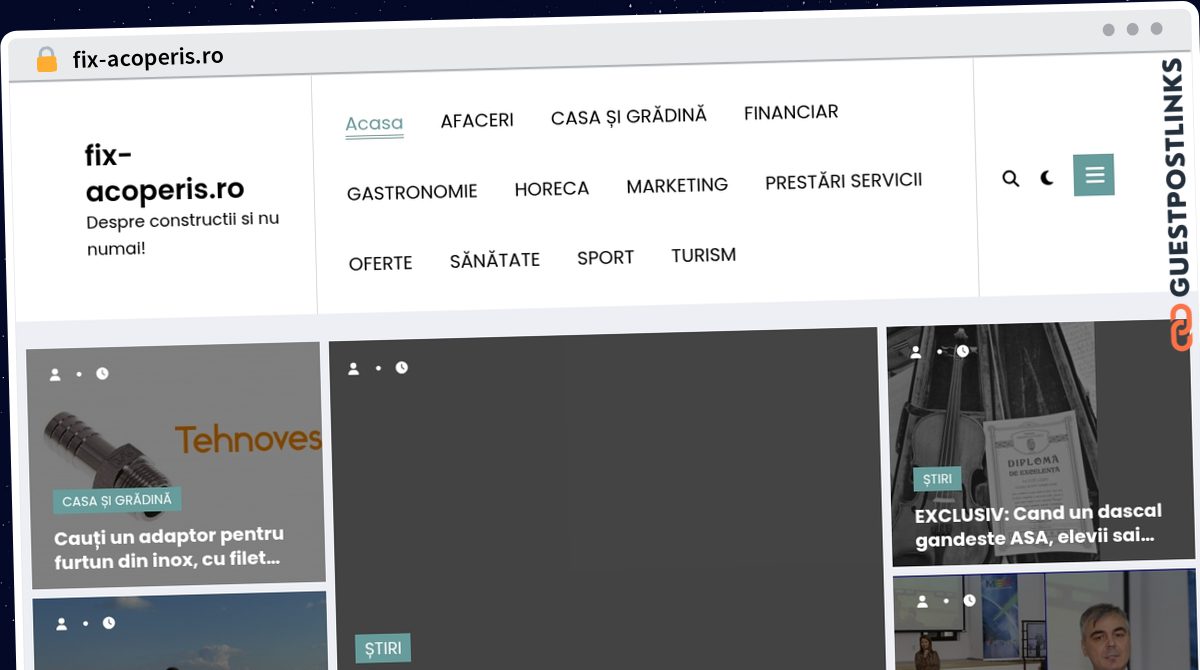Open the SPORT menu item
This screenshot has height=670, width=1200.
[x=606, y=257]
